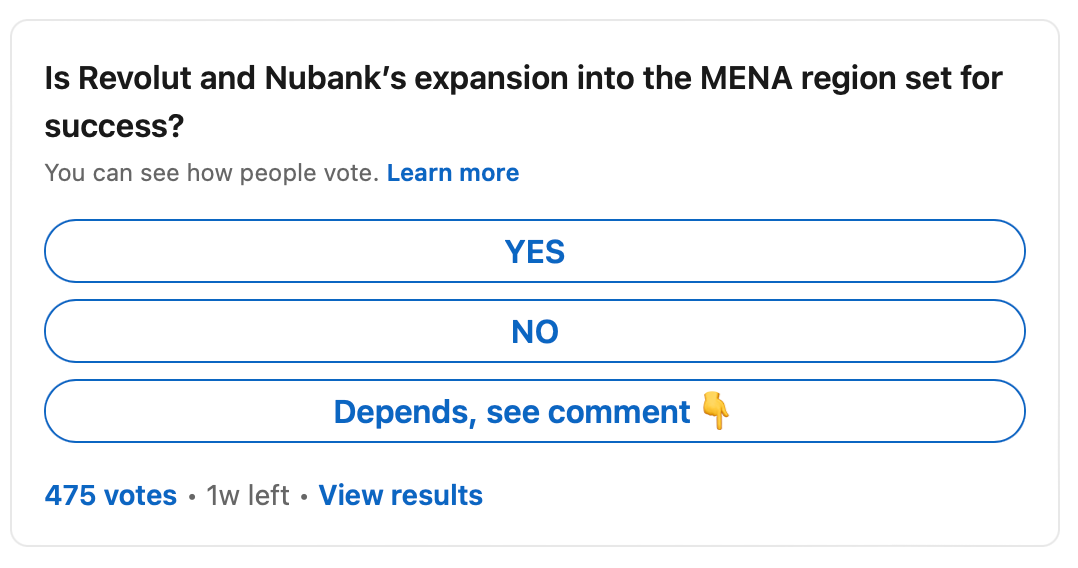Image resolution: width=1078 pixels, height=568 pixels.
Task: Click the word "MENA" in the headline
Action: (746, 78)
